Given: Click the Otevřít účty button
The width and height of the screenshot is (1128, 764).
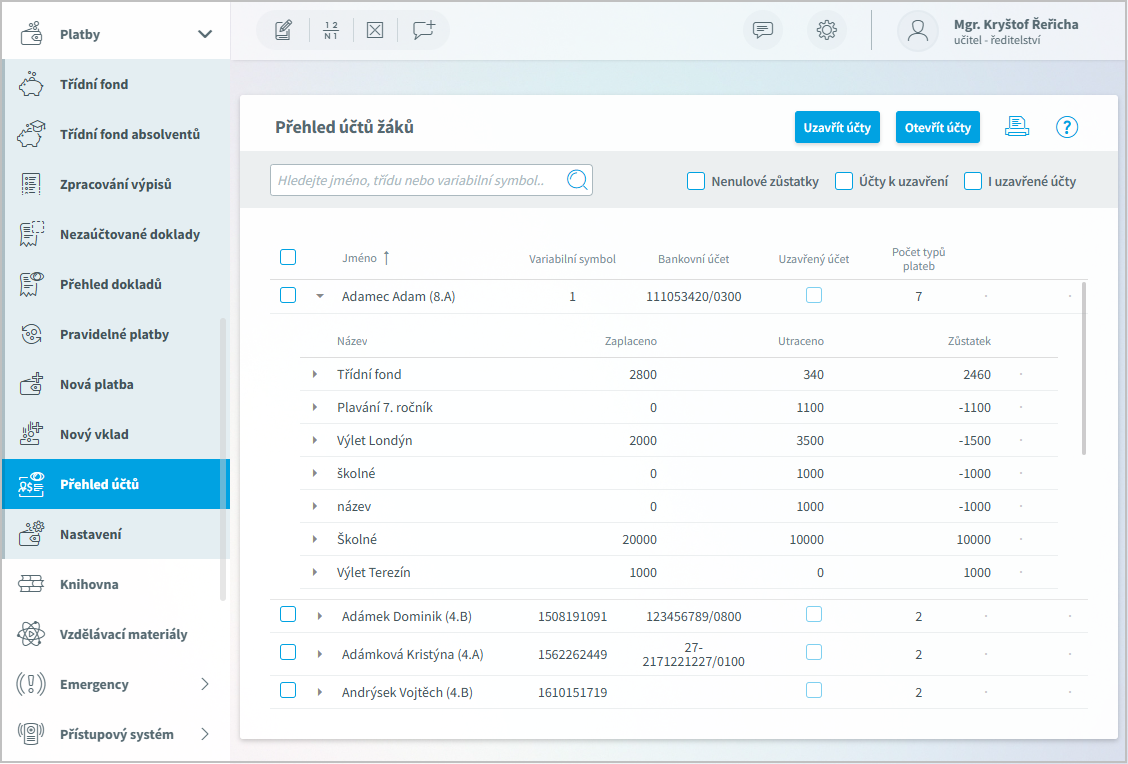Looking at the screenshot, I should click(937, 127).
